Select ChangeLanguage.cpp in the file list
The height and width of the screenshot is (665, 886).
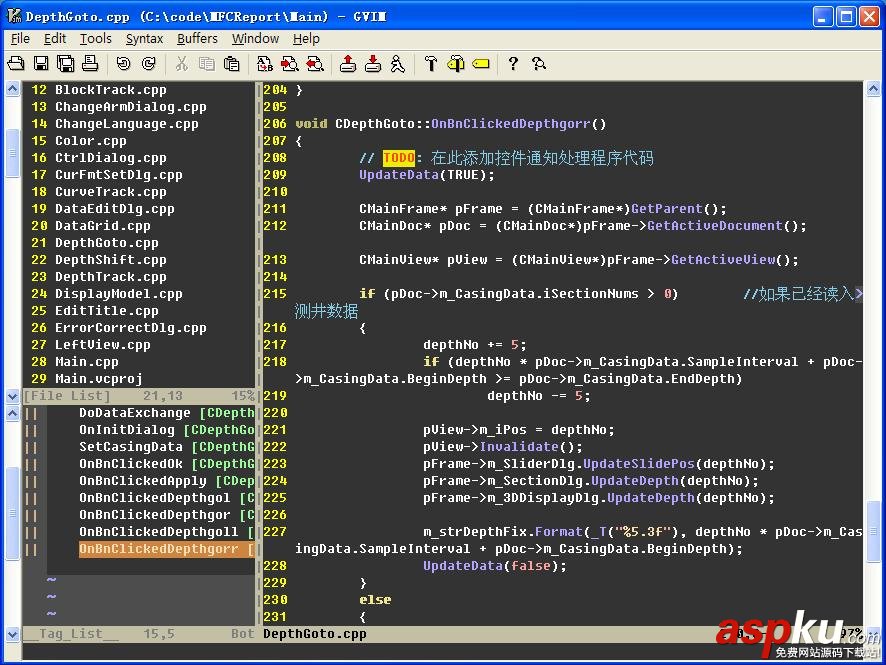(x=127, y=124)
